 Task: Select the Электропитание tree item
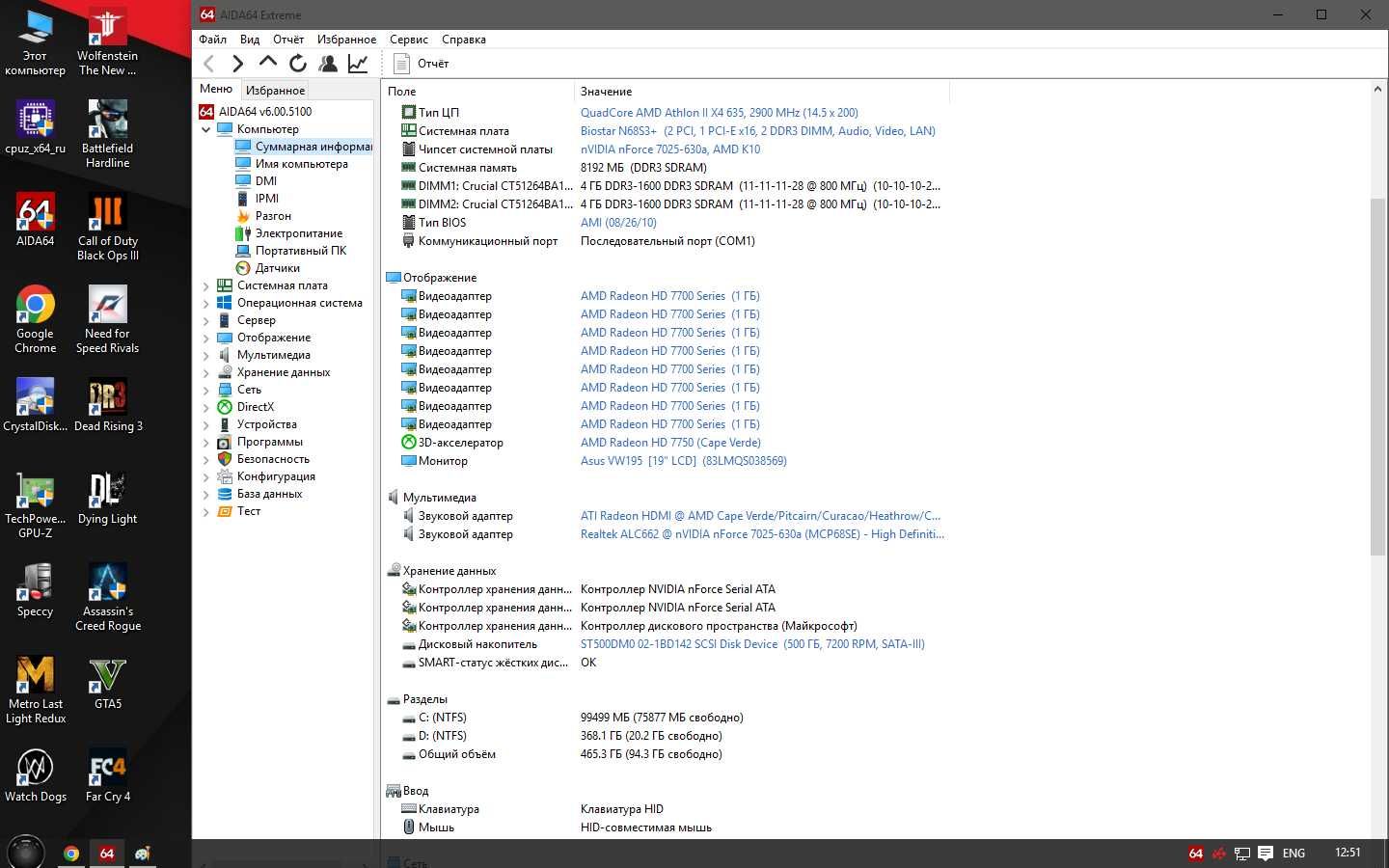tap(289, 233)
